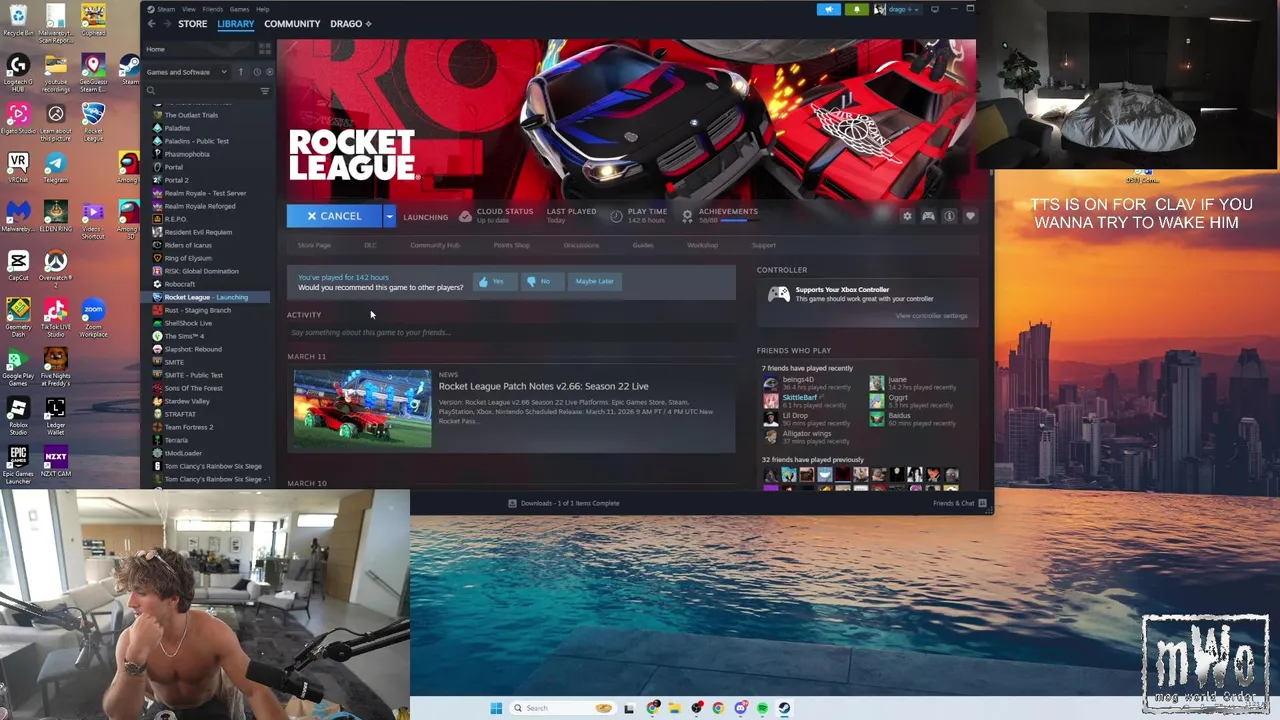Open the Games menu
The height and width of the screenshot is (720, 1280).
pos(239,9)
